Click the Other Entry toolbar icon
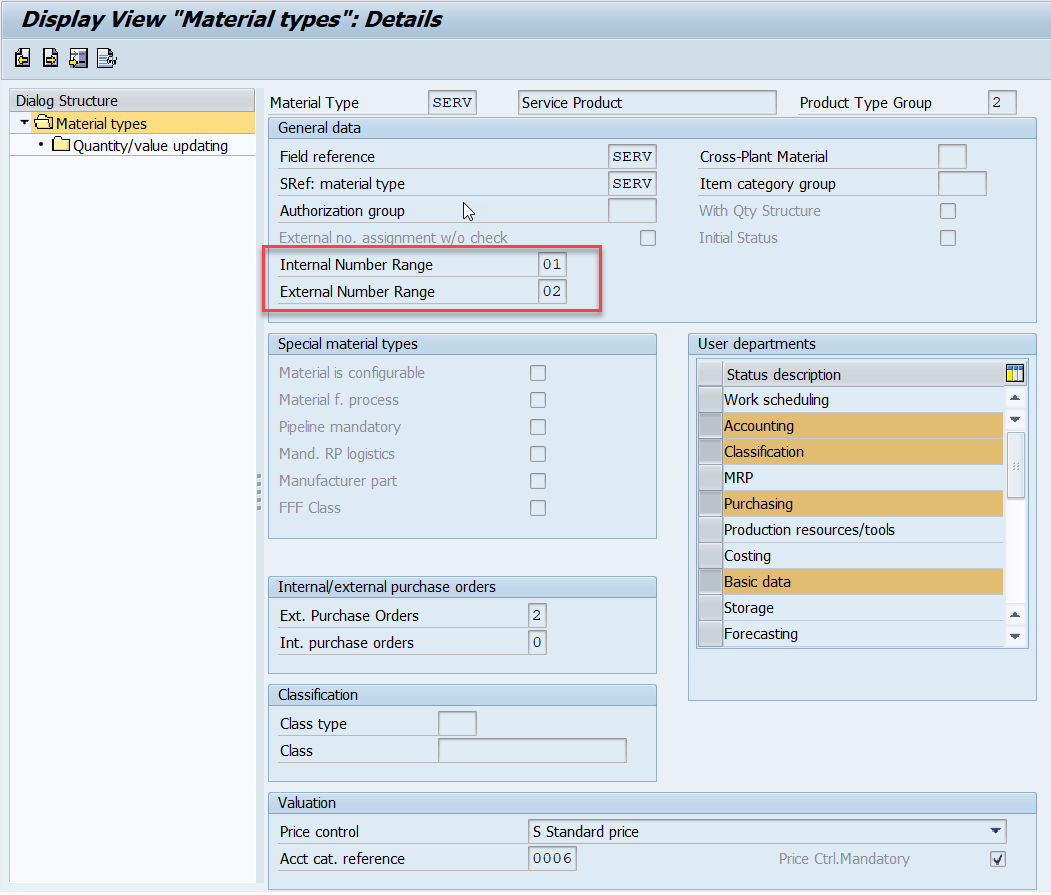This screenshot has height=895, width=1051. pos(79,59)
